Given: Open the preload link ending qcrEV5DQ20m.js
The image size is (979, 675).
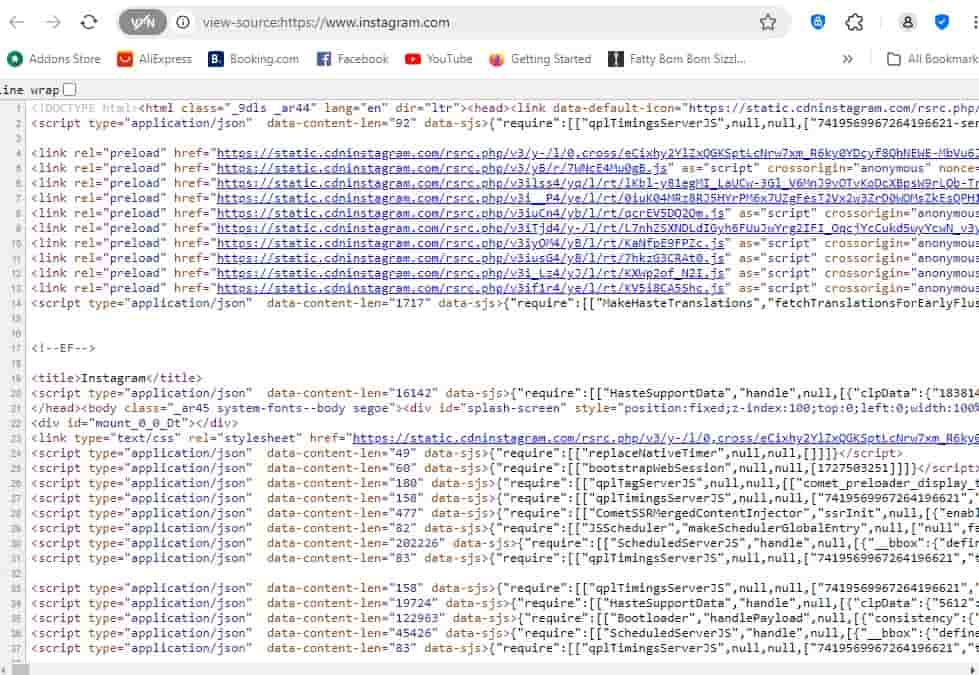Looking at the screenshot, I should point(471,214).
